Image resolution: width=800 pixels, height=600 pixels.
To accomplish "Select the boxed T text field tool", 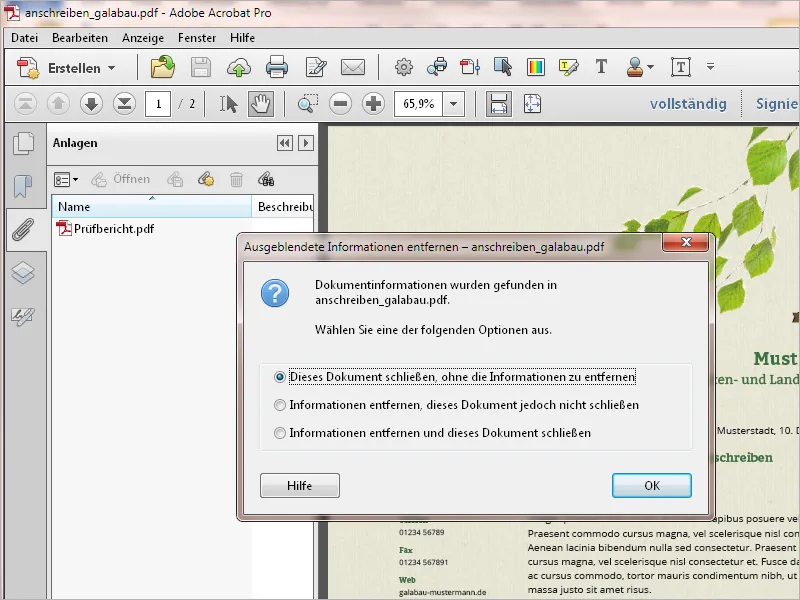I will pos(681,67).
